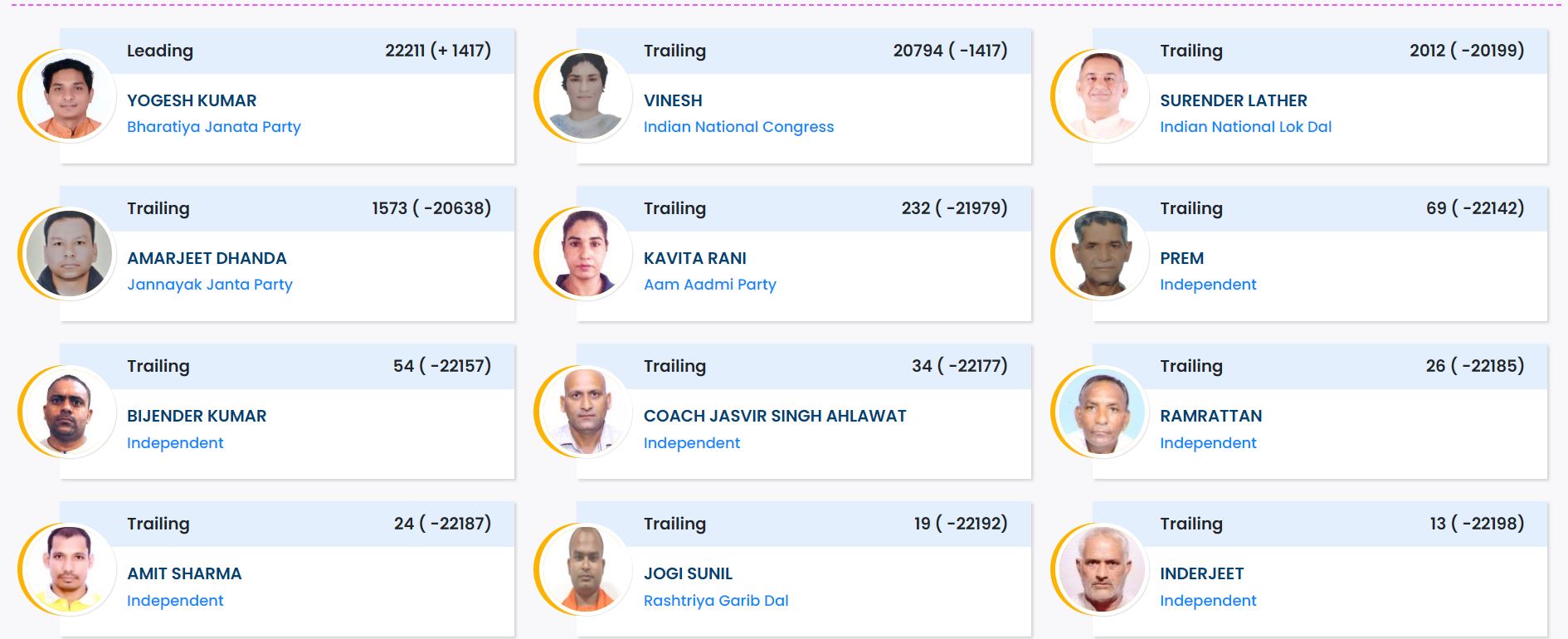Click Prem's candidate photo
This screenshot has width=1568, height=639.
[1102, 254]
